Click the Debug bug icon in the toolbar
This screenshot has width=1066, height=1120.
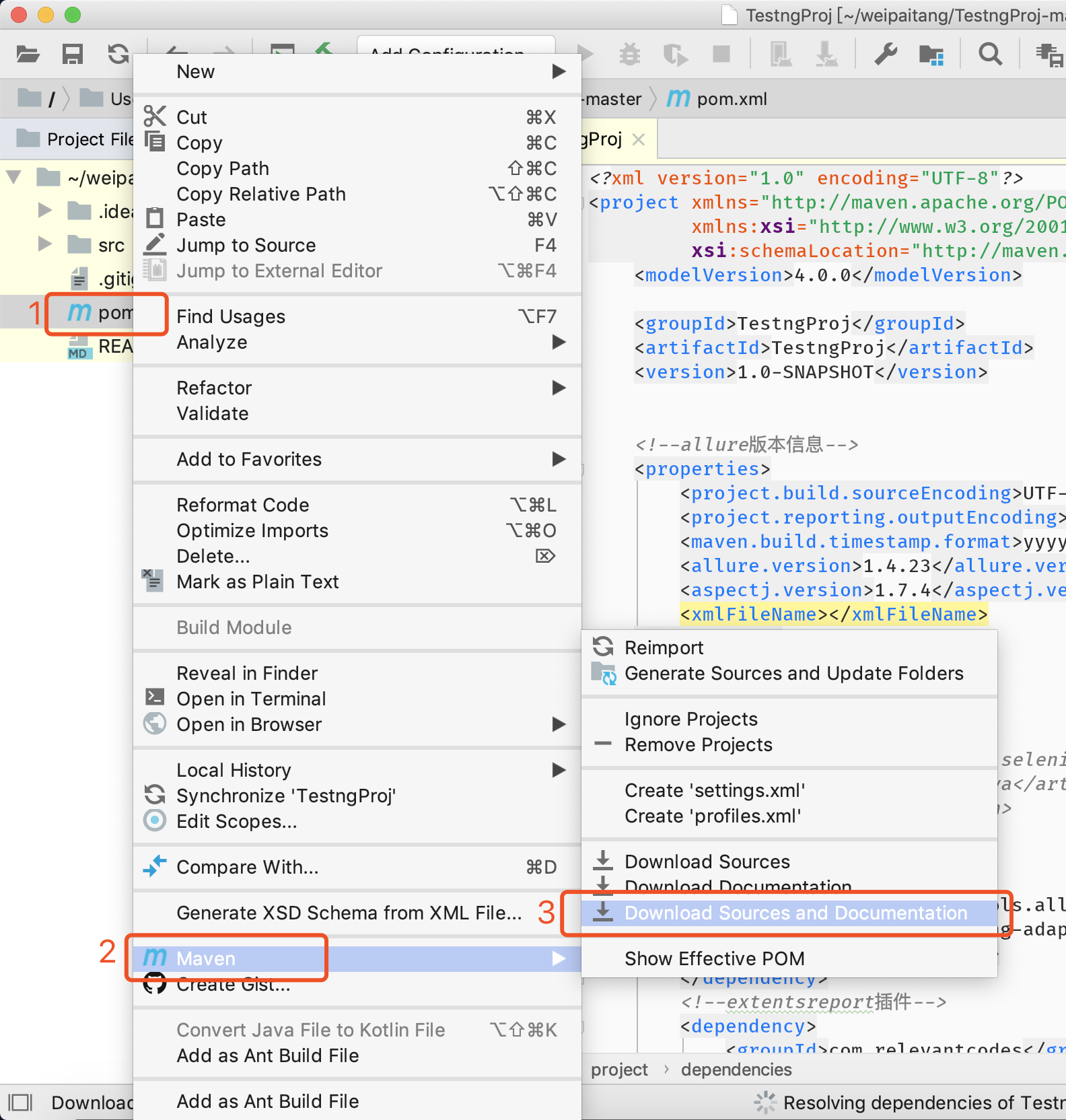point(630,54)
